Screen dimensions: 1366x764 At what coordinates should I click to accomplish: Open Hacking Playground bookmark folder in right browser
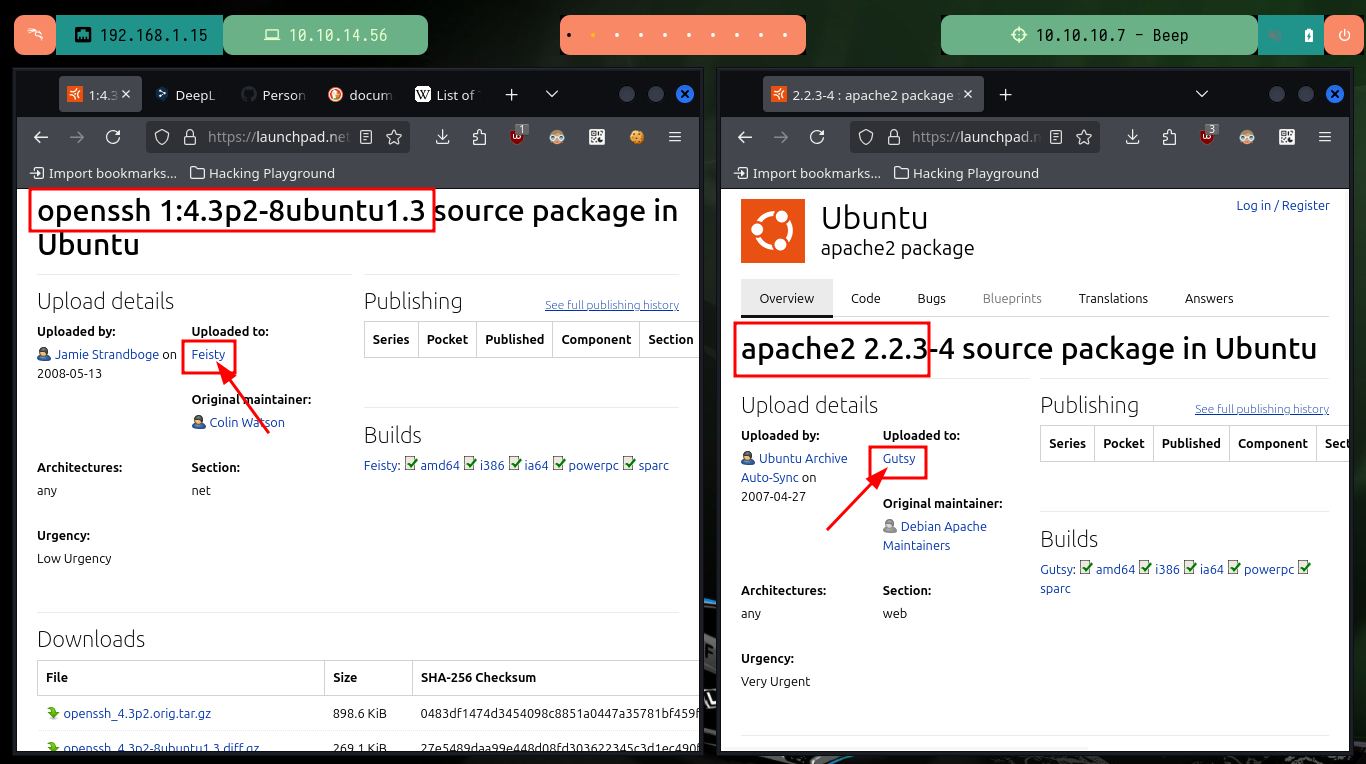coord(966,173)
